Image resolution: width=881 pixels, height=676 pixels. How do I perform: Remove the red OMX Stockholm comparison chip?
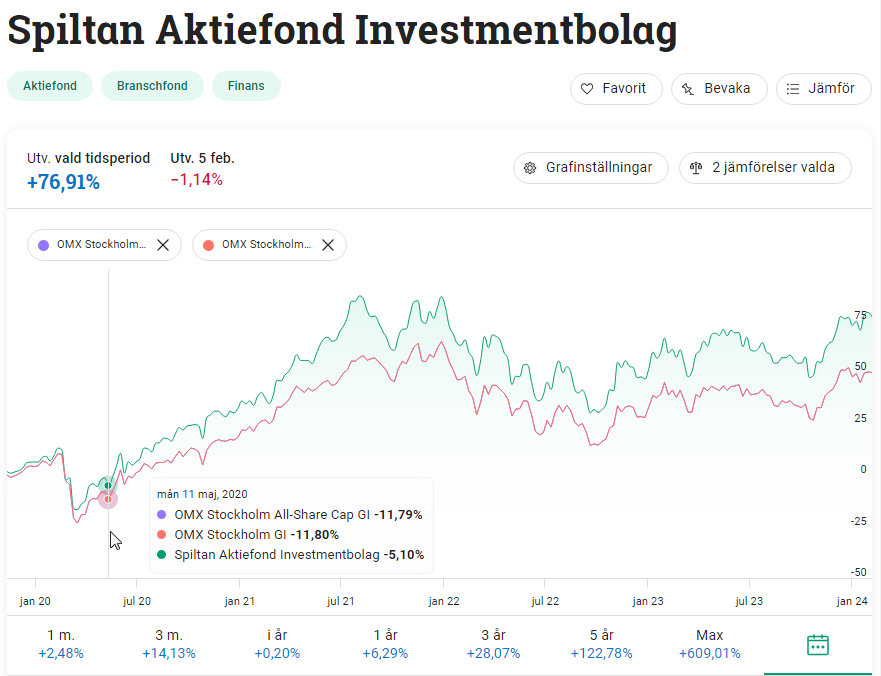tap(327, 245)
